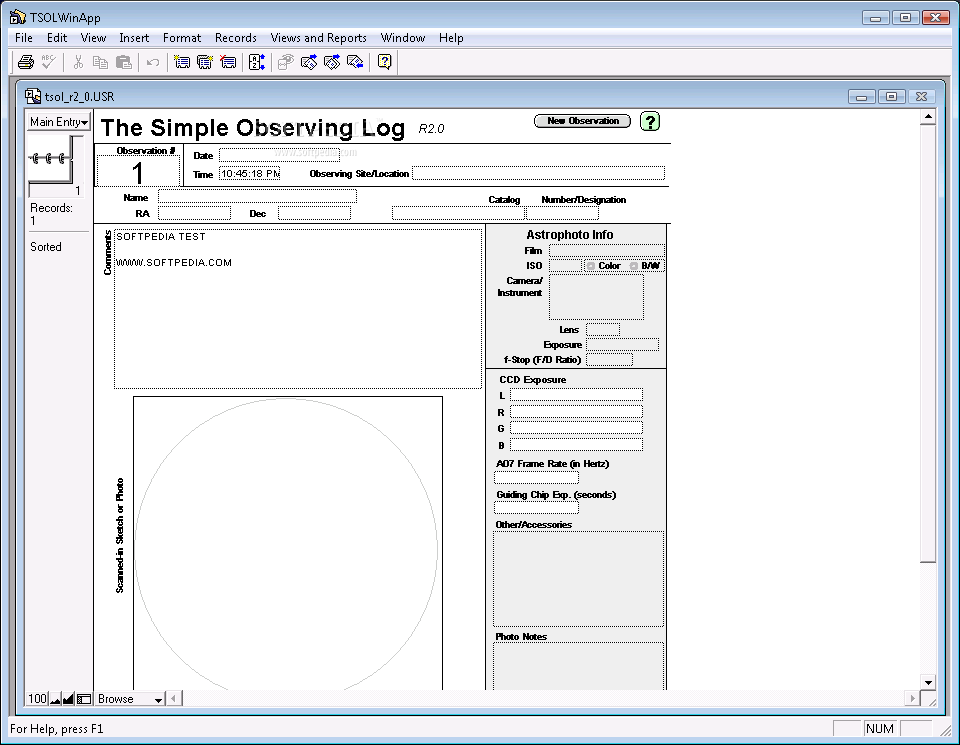This screenshot has height=745, width=960.
Task: Open the Records menu
Action: pyautogui.click(x=236, y=38)
